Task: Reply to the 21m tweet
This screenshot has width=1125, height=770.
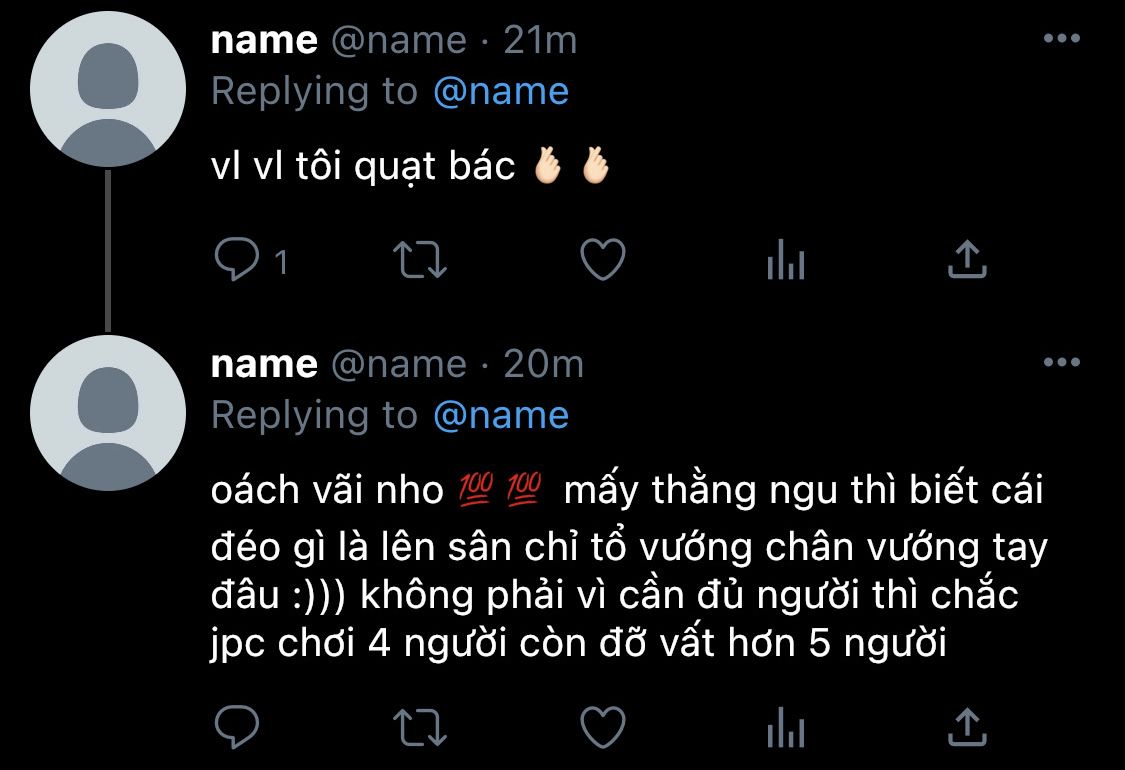Action: [237, 259]
